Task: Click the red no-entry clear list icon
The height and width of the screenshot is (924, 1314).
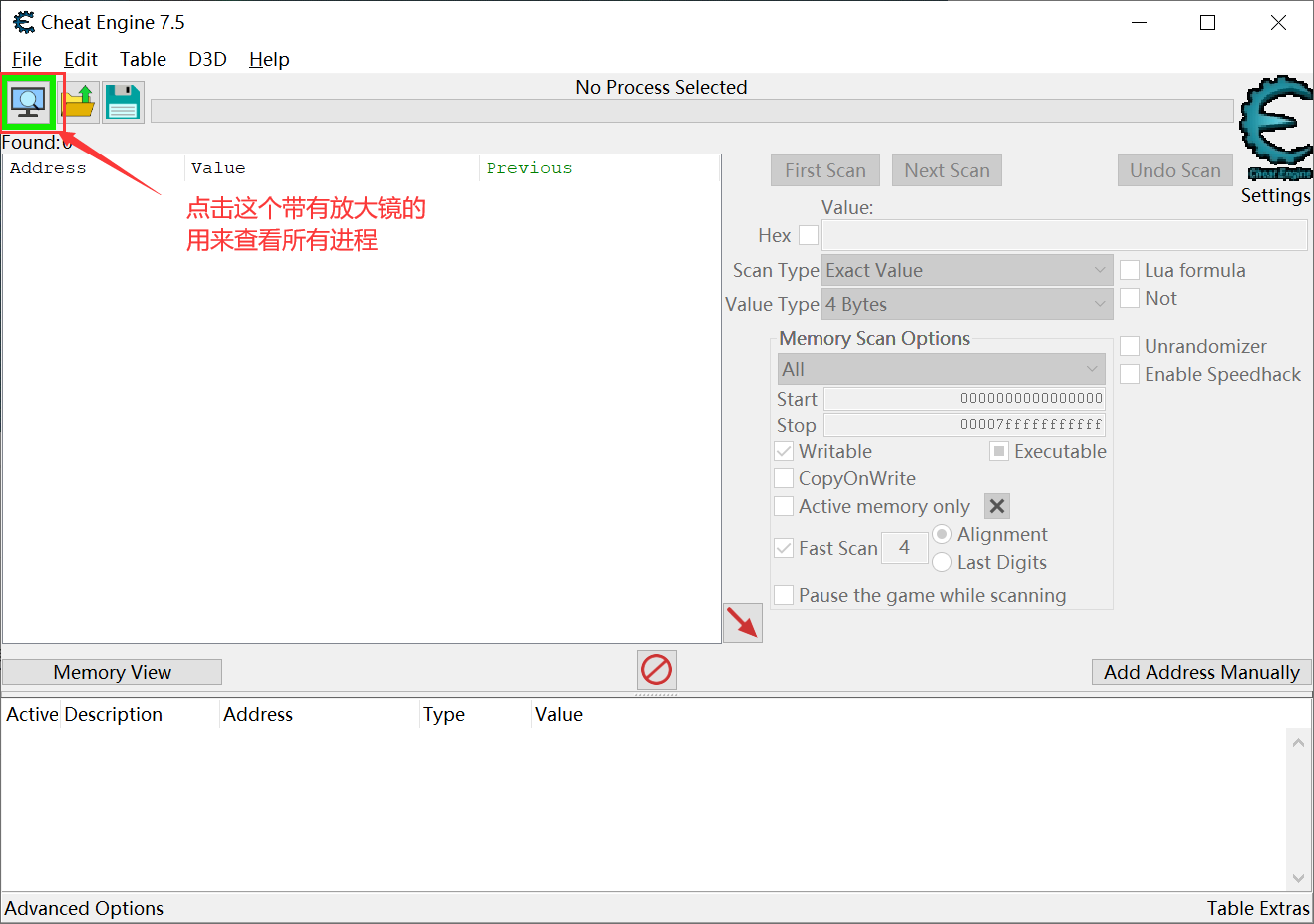Action: 656,670
